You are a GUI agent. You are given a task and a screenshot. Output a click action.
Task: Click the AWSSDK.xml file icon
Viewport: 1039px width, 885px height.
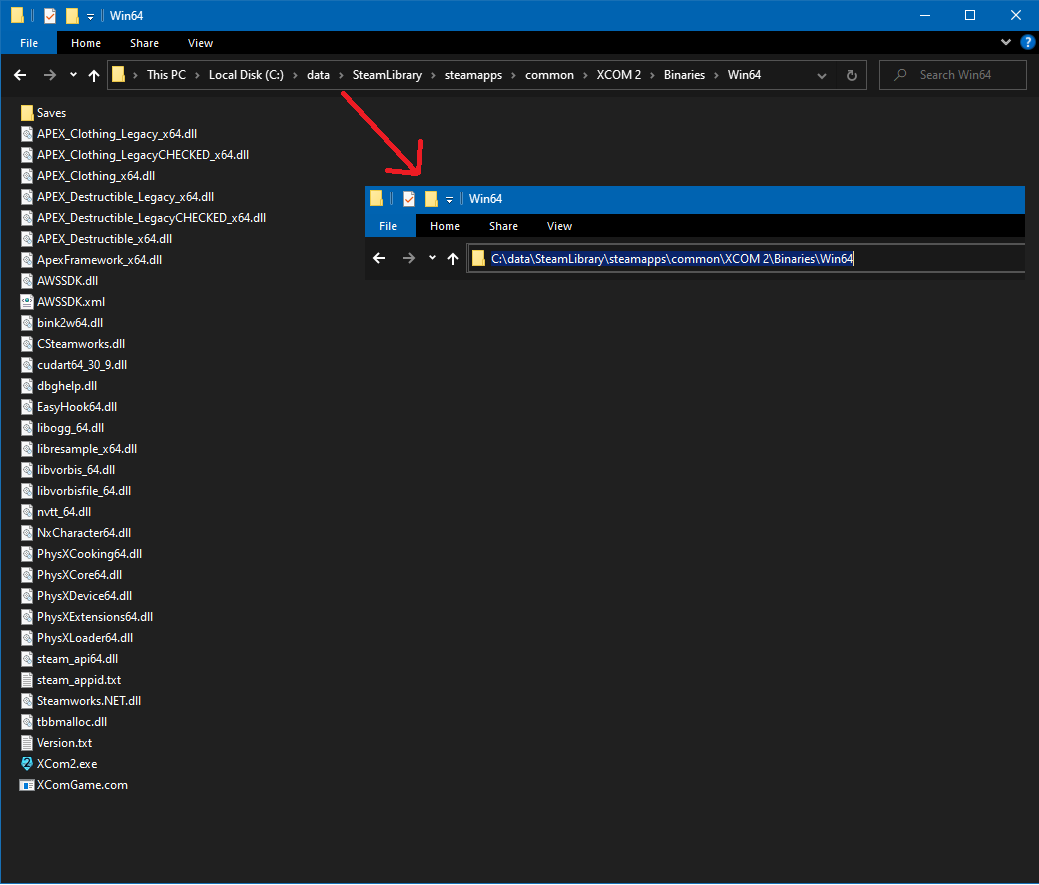pos(27,302)
